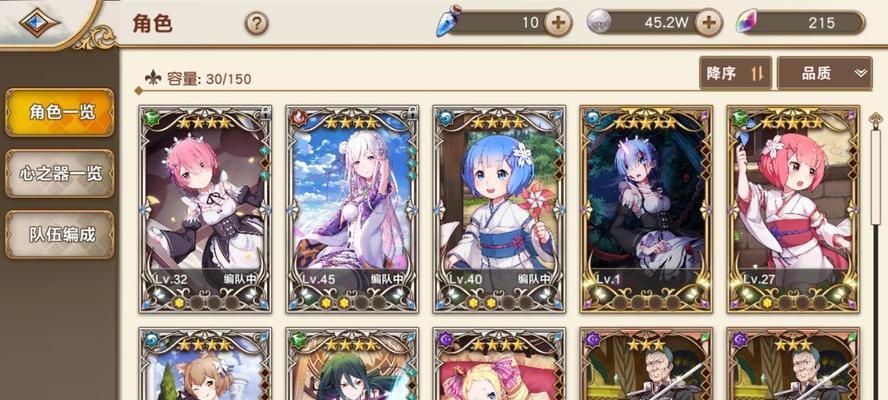Screen dimensions: 888x400
Task: Tap the lock icon on Lv.45 card
Action: [x=412, y=113]
